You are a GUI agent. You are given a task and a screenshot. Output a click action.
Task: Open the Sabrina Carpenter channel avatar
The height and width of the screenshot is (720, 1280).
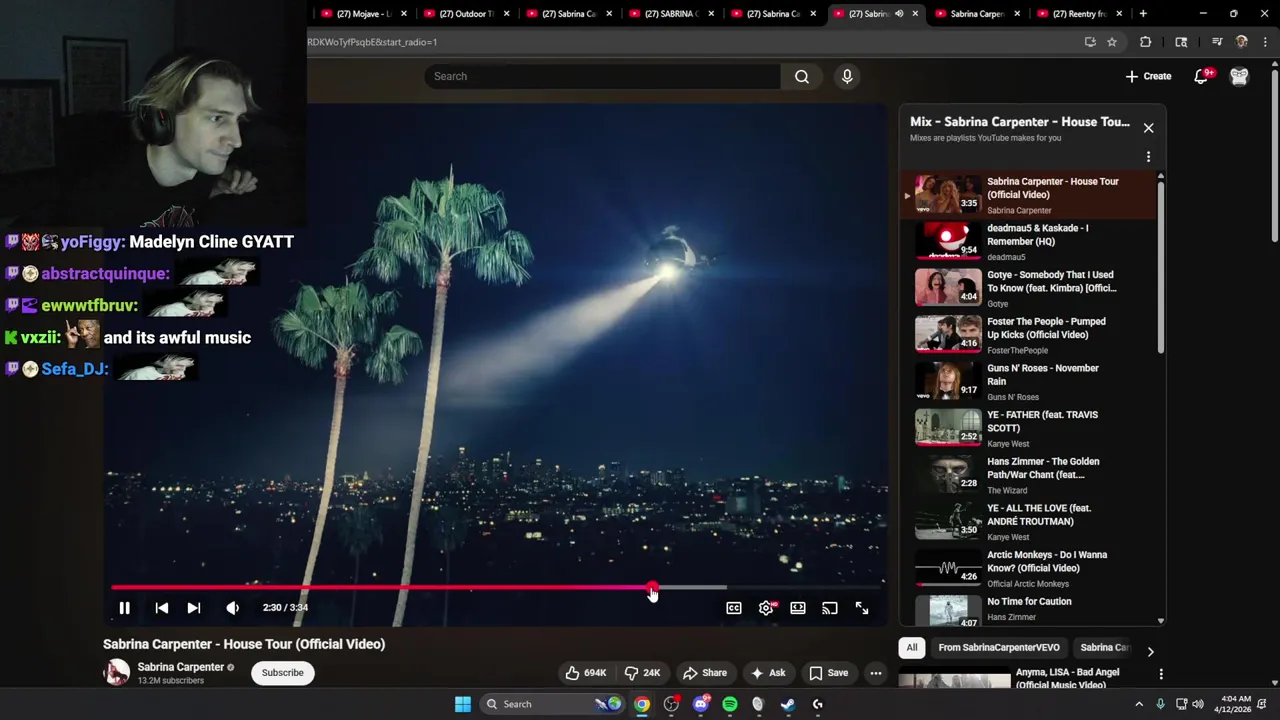point(117,673)
